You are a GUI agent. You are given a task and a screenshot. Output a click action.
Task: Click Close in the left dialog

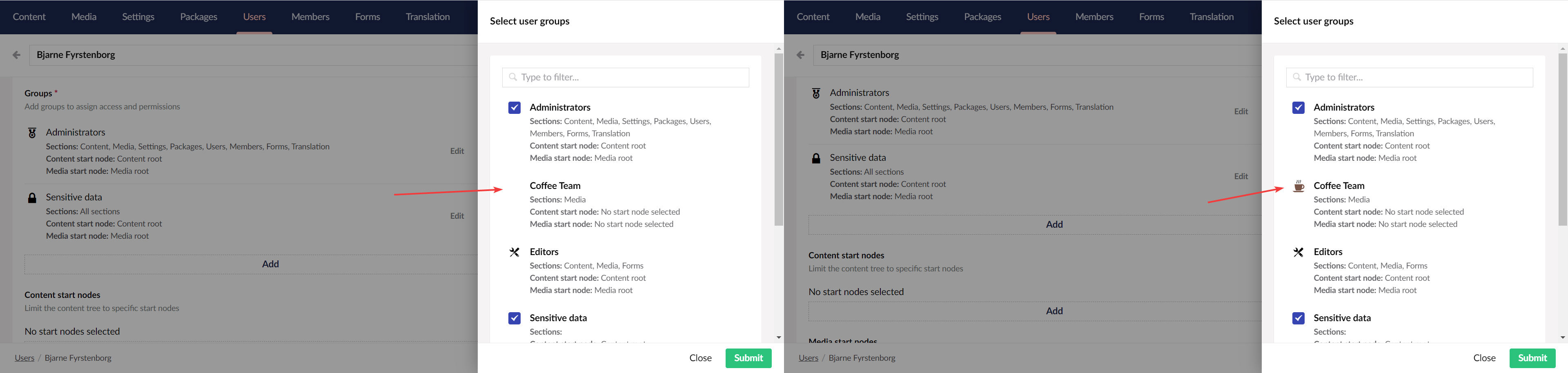[701, 358]
